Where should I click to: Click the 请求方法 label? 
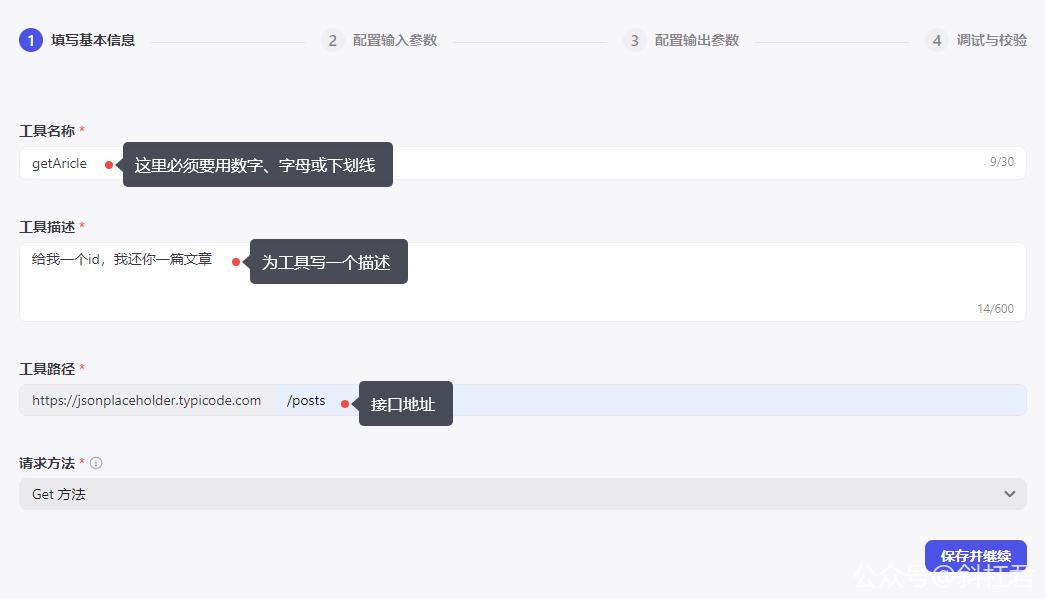click(x=47, y=463)
